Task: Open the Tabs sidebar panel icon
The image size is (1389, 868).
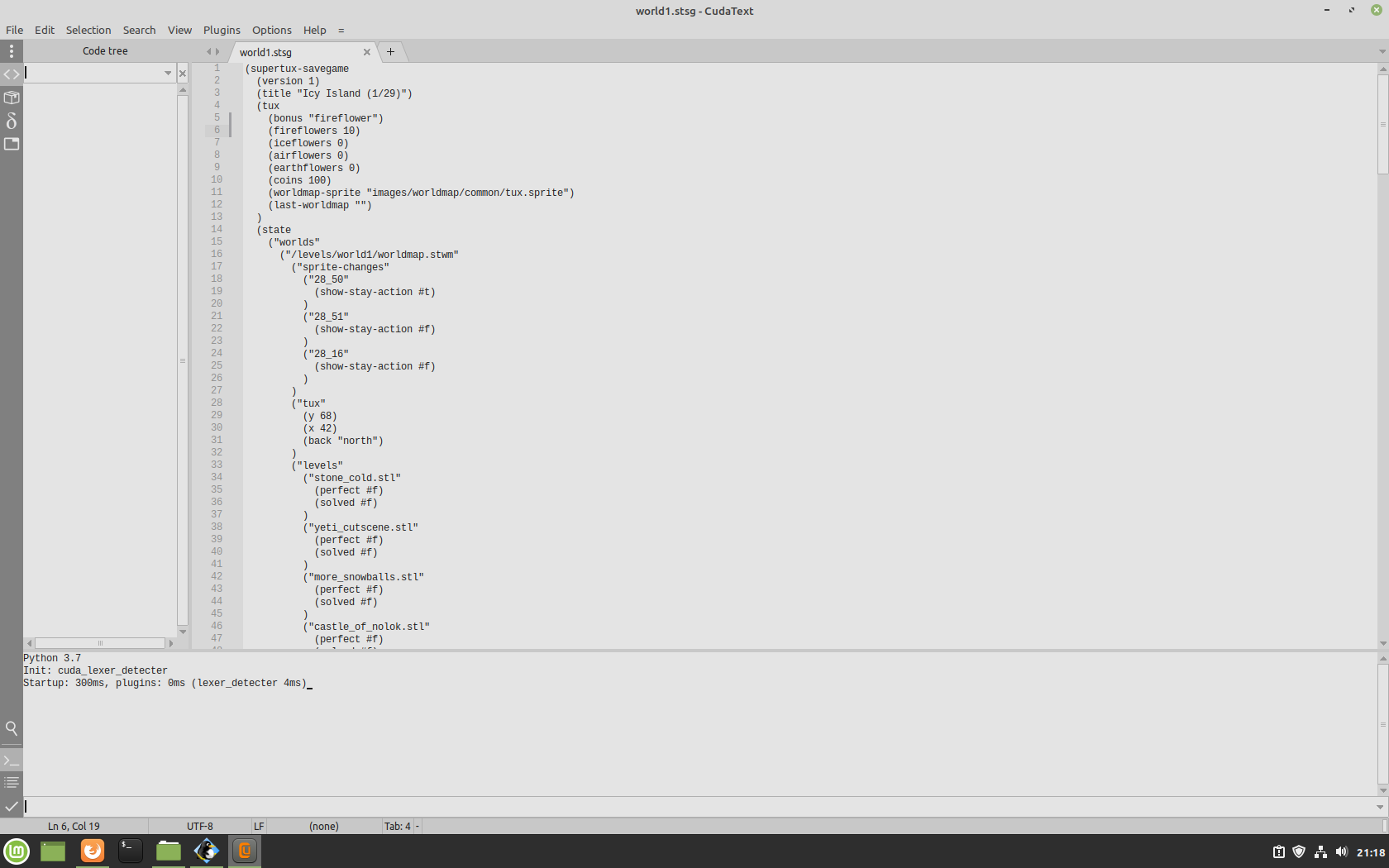Action: pos(12,144)
